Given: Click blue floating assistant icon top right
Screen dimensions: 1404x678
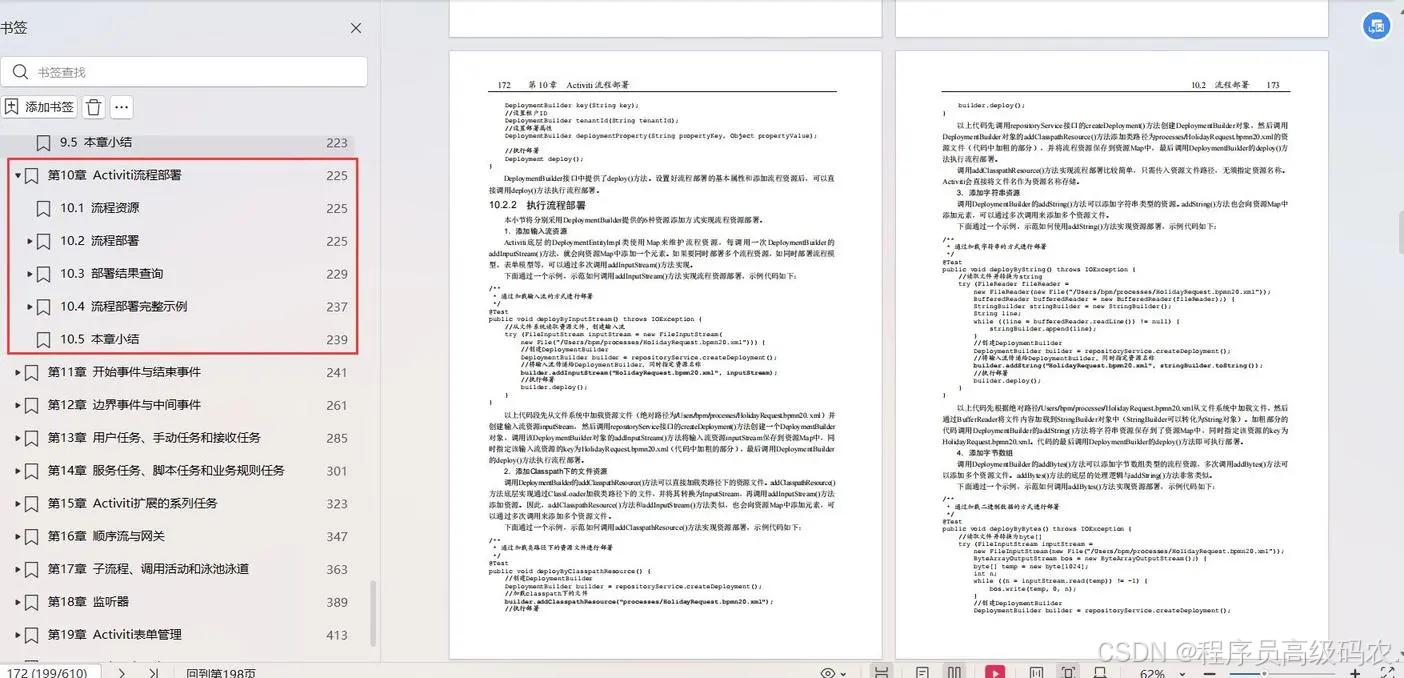Looking at the screenshot, I should 1376,27.
